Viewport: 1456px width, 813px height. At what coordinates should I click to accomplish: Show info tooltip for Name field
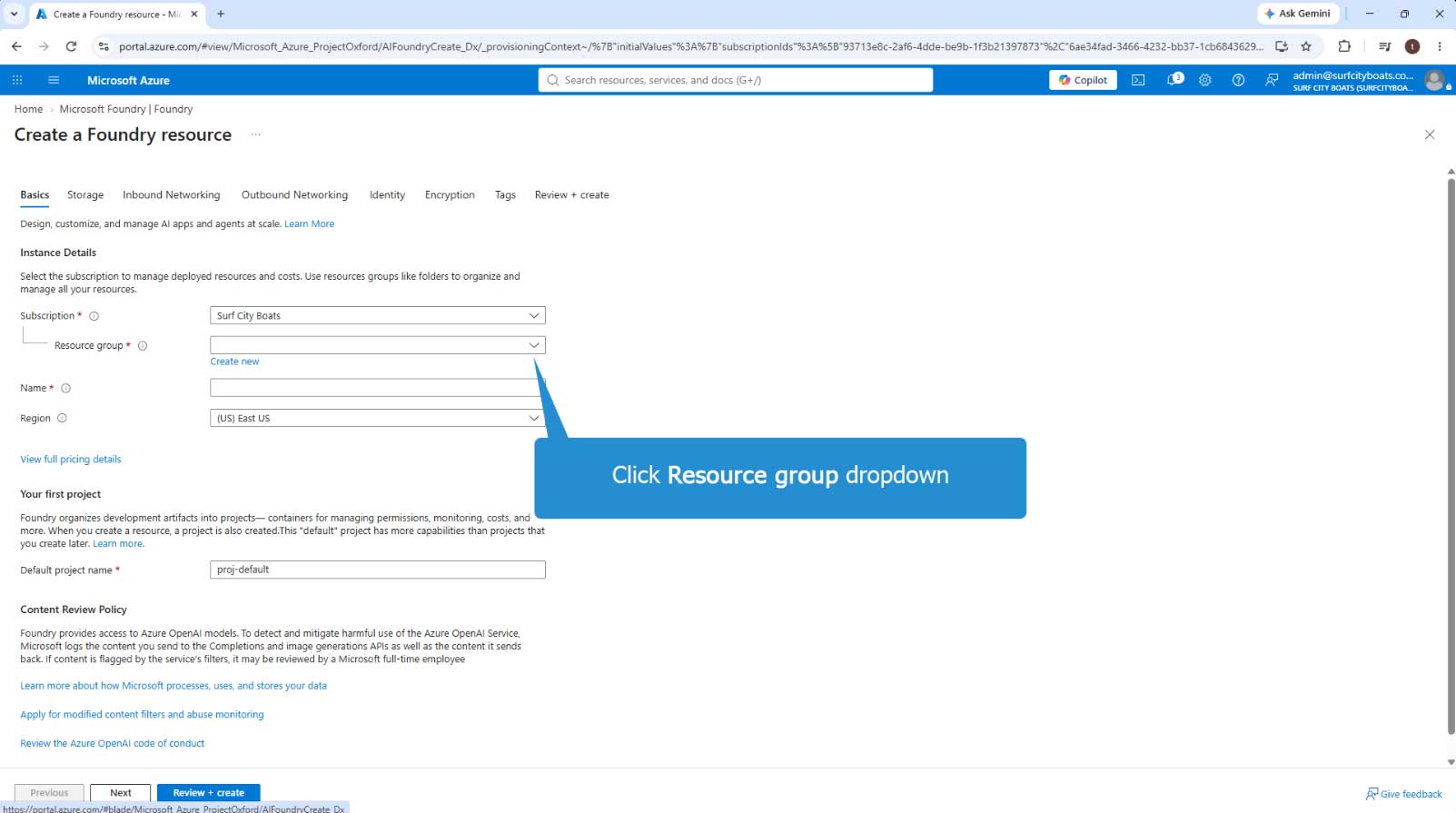65,389
